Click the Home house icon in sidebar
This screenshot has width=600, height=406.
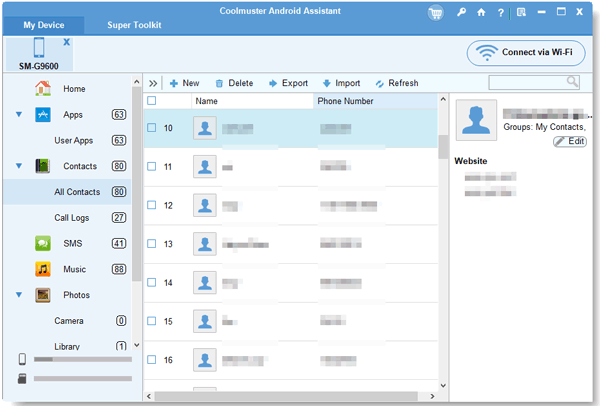(43, 88)
